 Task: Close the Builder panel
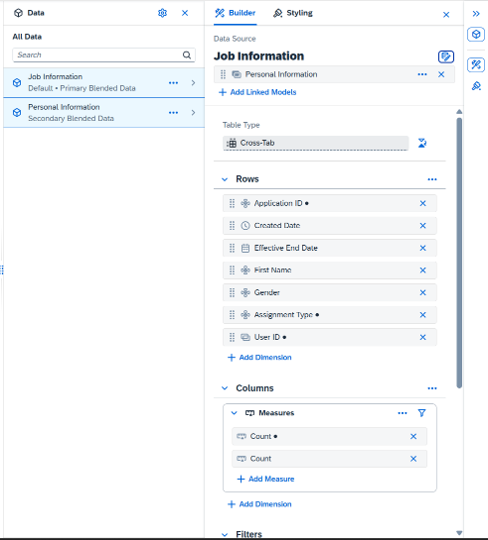click(446, 15)
